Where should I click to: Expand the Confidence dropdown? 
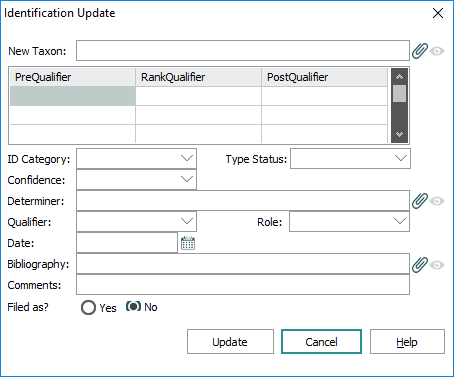pos(136,180)
